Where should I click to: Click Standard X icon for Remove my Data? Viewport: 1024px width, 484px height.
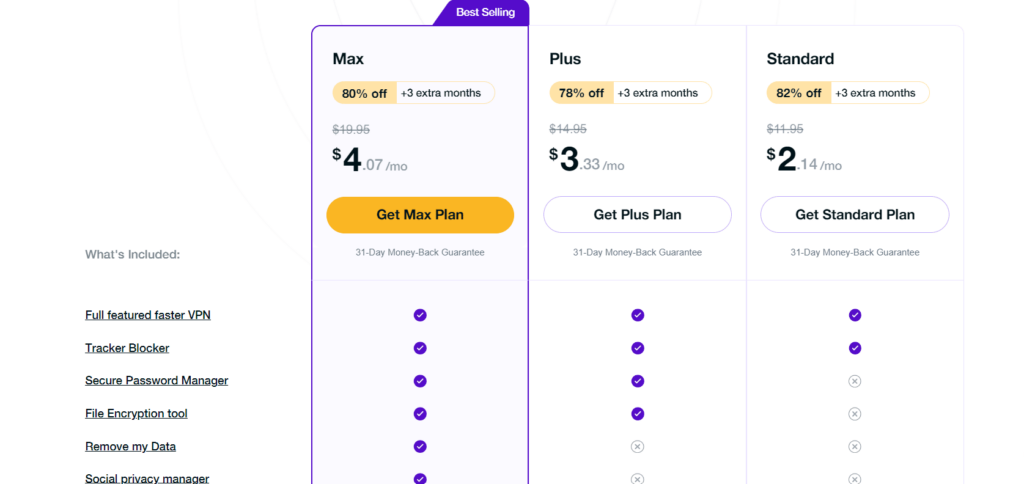coord(854,447)
